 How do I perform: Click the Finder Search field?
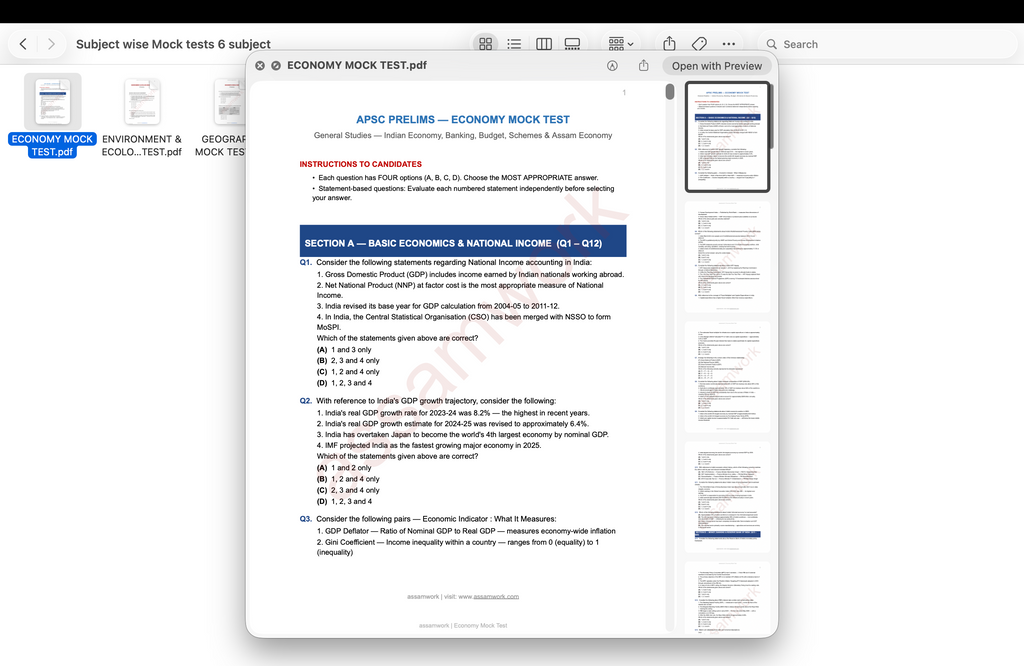(x=888, y=44)
